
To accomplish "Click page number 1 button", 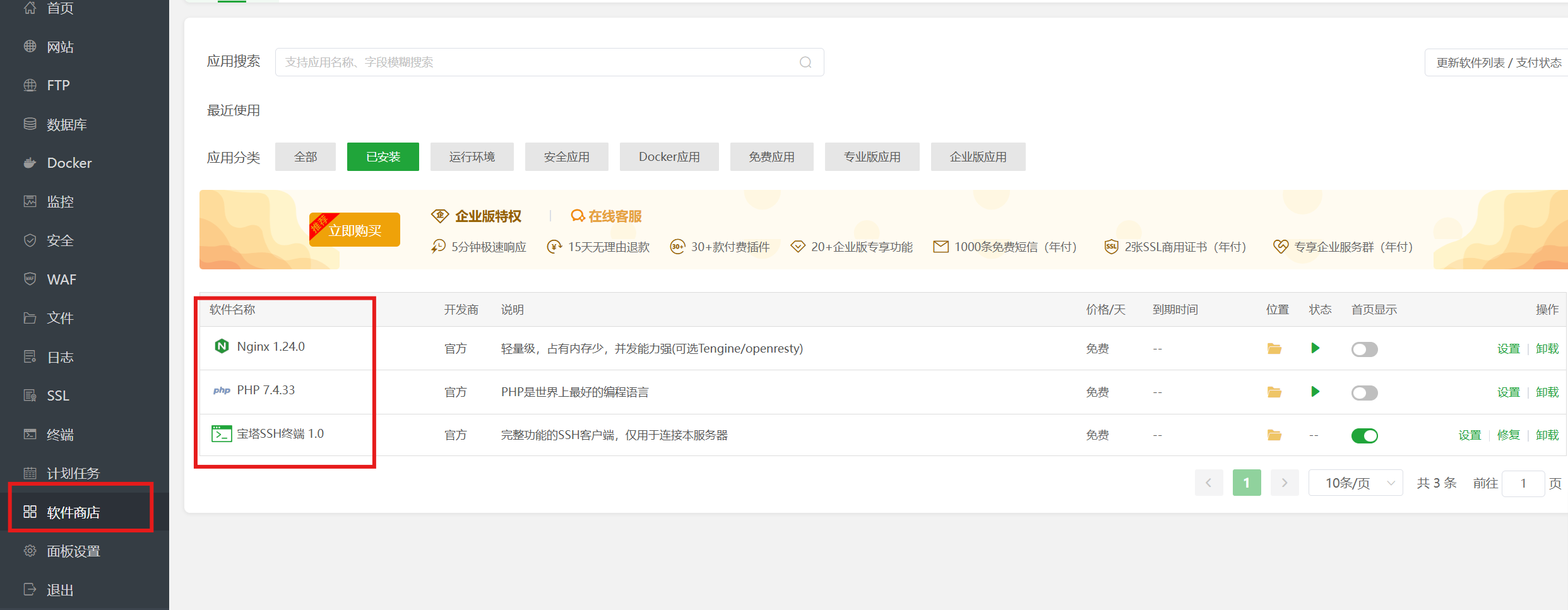I will pyautogui.click(x=1247, y=483).
